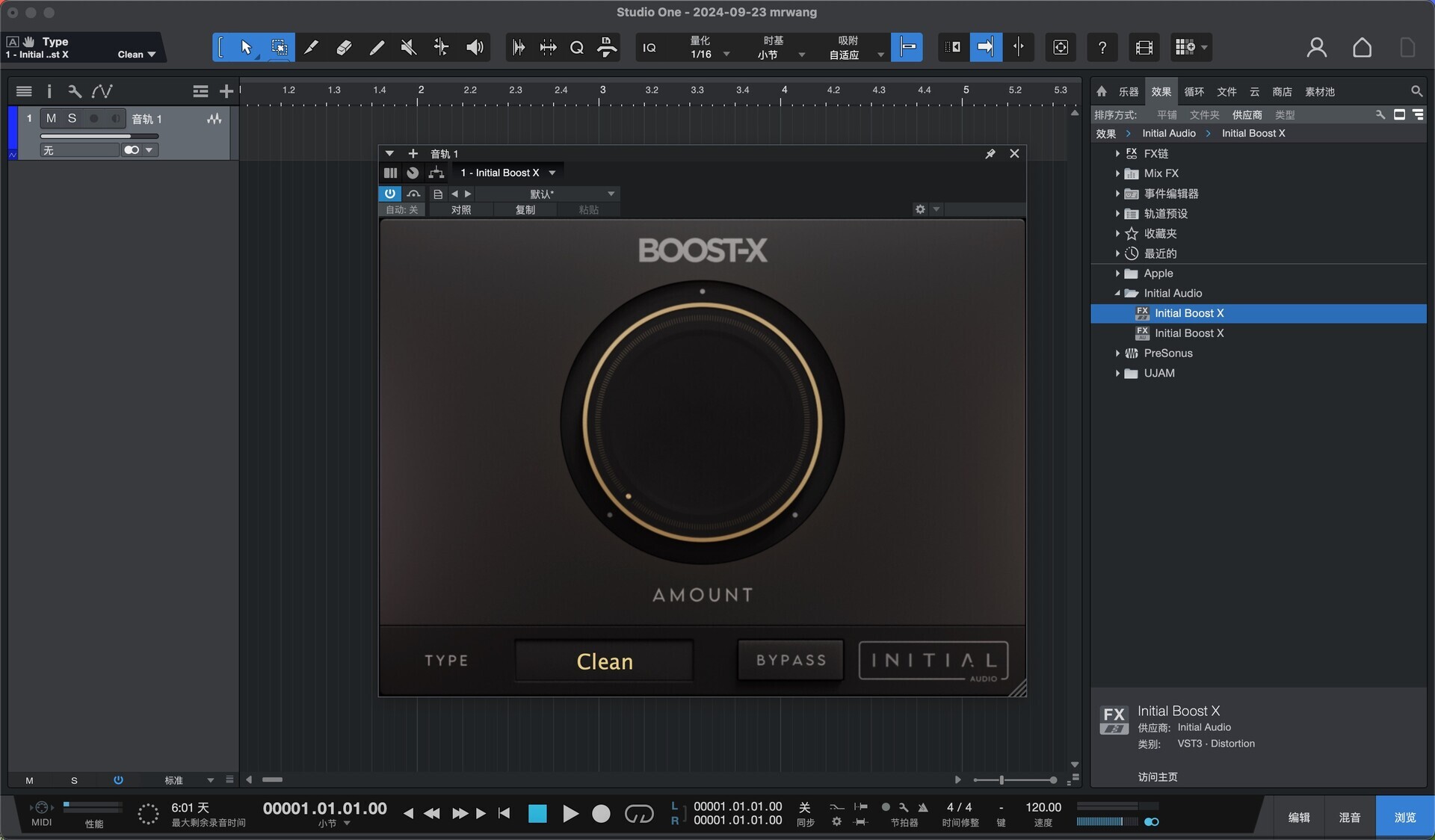The width and height of the screenshot is (1435, 840).
Task: Add a new track with plus icon
Action: pos(226,91)
